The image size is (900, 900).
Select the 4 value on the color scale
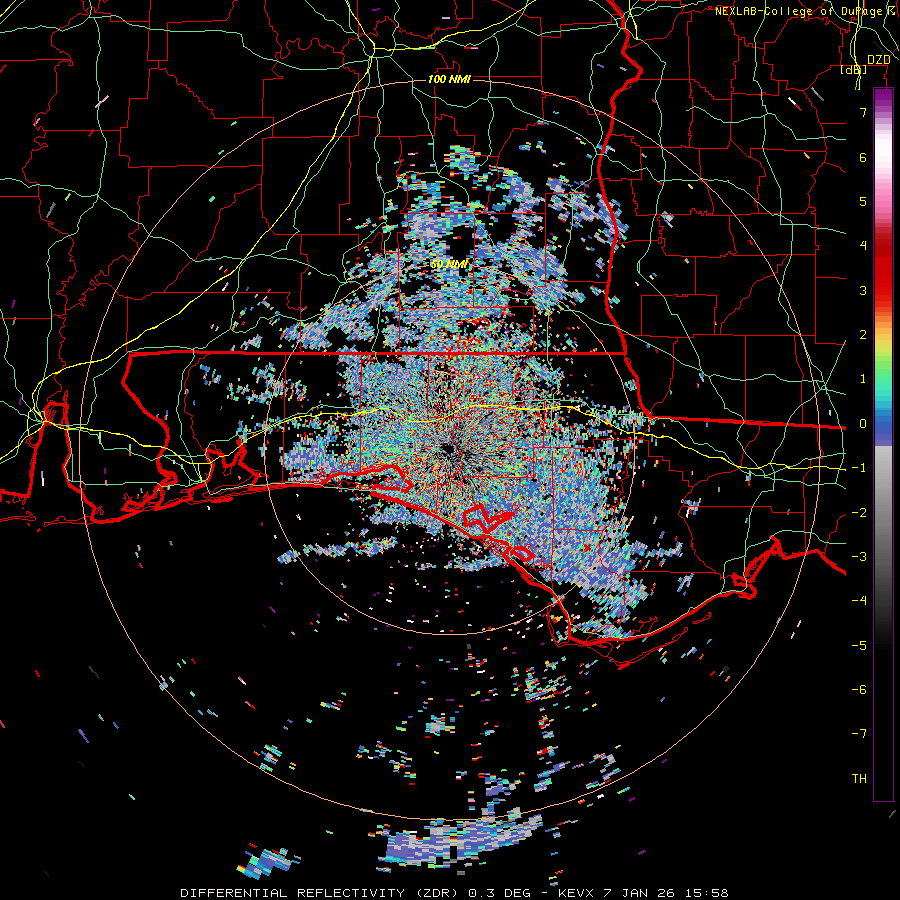[x=863, y=246]
